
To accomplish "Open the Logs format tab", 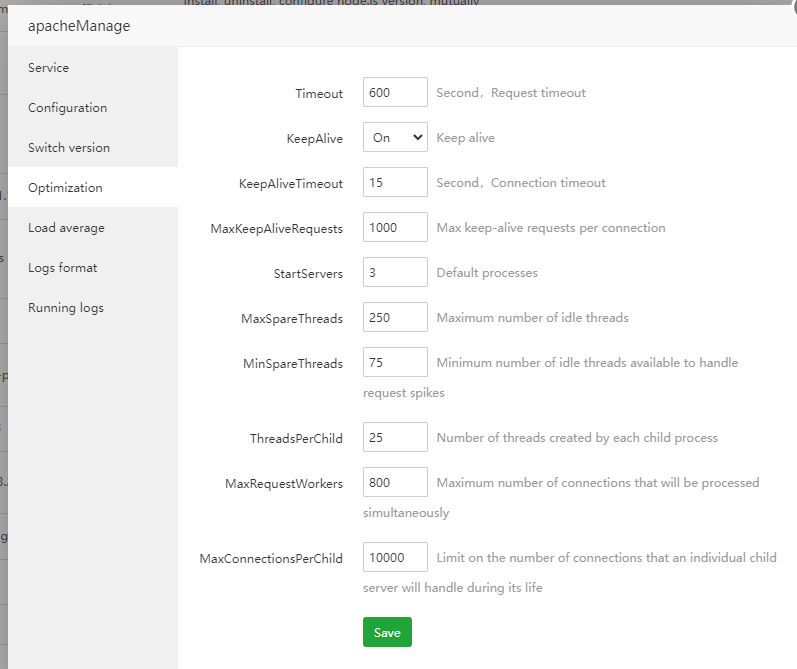I will [62, 268].
